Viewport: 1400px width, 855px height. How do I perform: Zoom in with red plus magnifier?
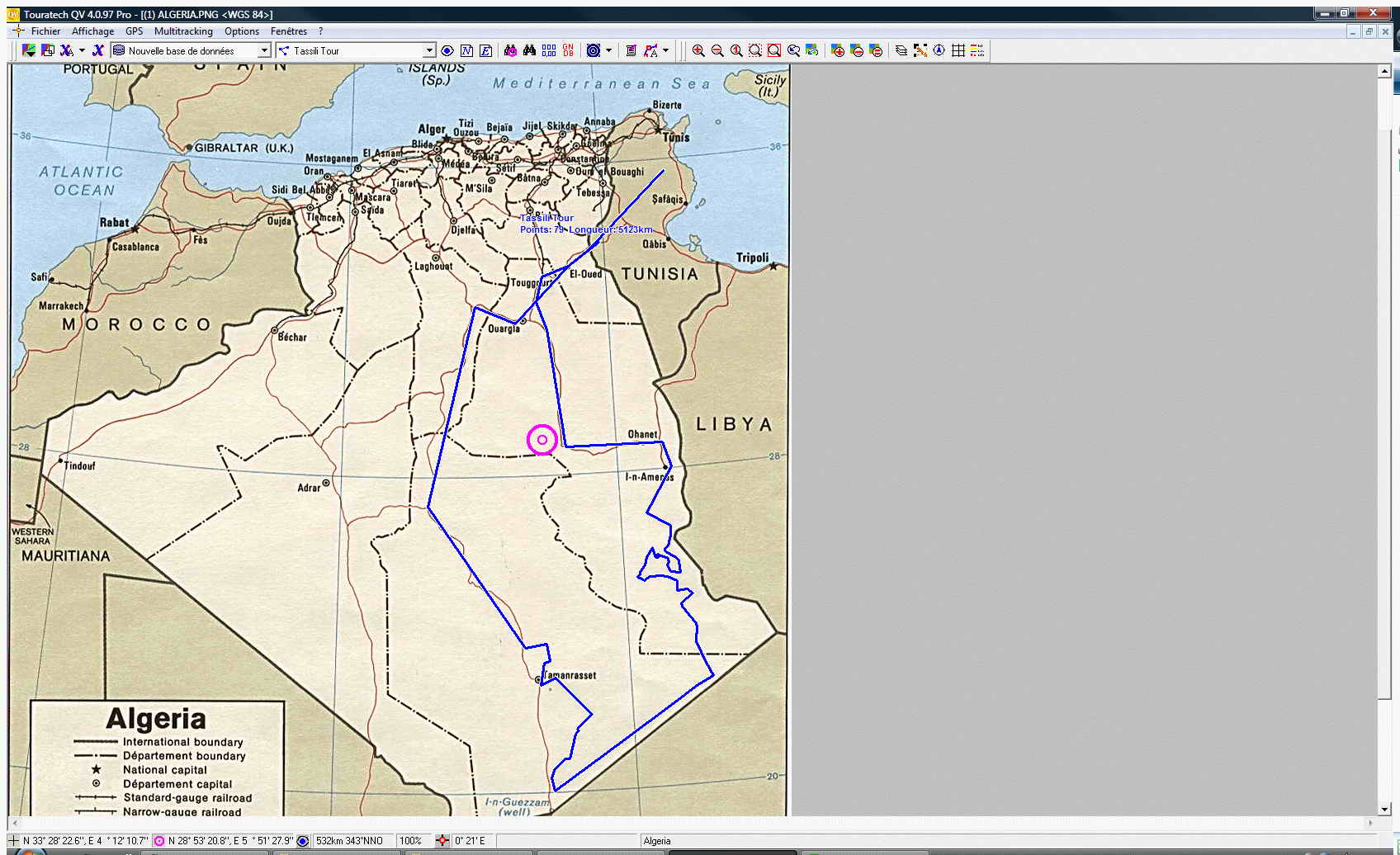(698, 50)
